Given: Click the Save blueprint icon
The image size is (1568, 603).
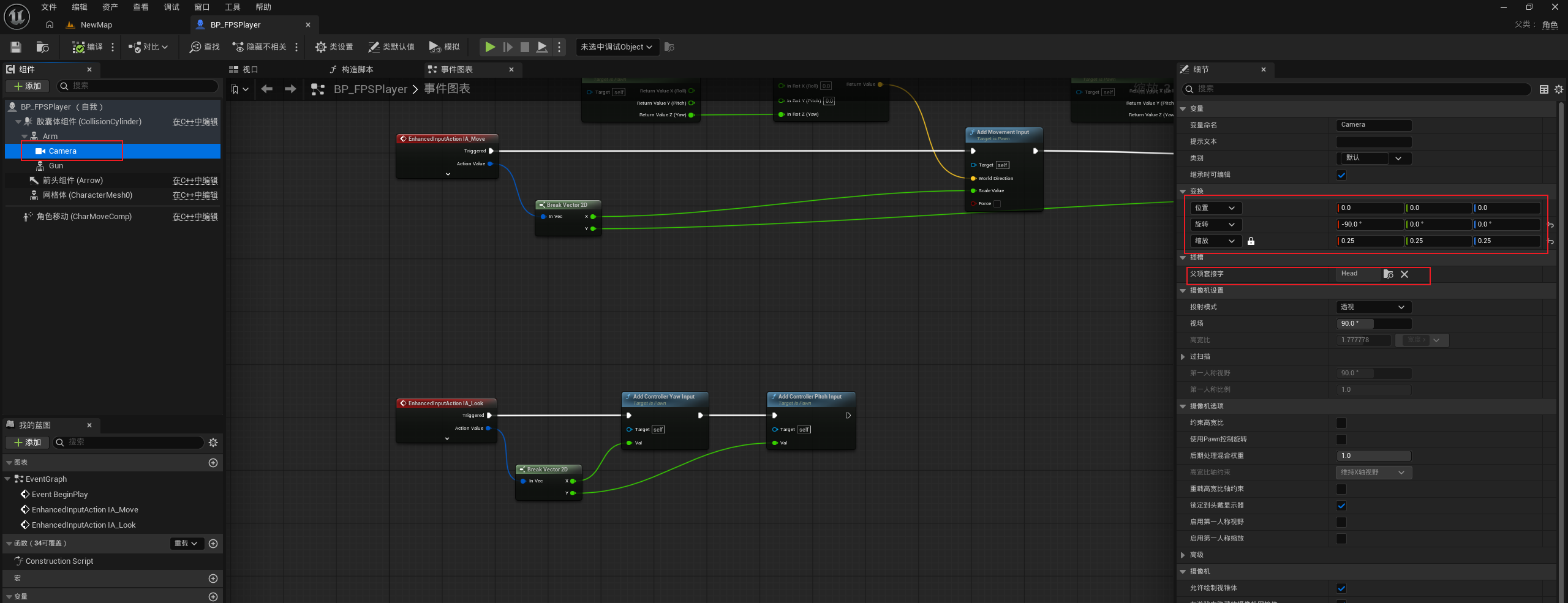Looking at the screenshot, I should click(16, 47).
